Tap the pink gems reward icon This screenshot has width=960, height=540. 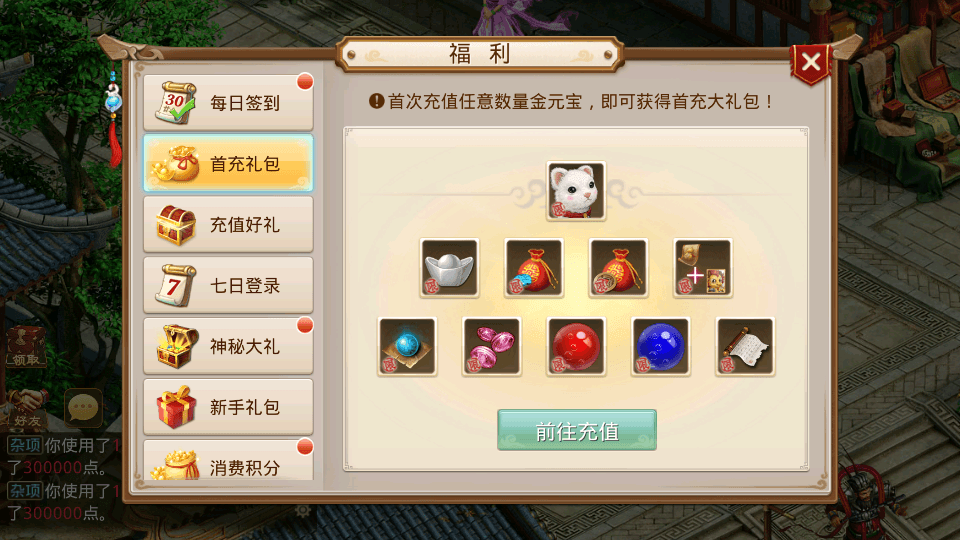pos(491,347)
